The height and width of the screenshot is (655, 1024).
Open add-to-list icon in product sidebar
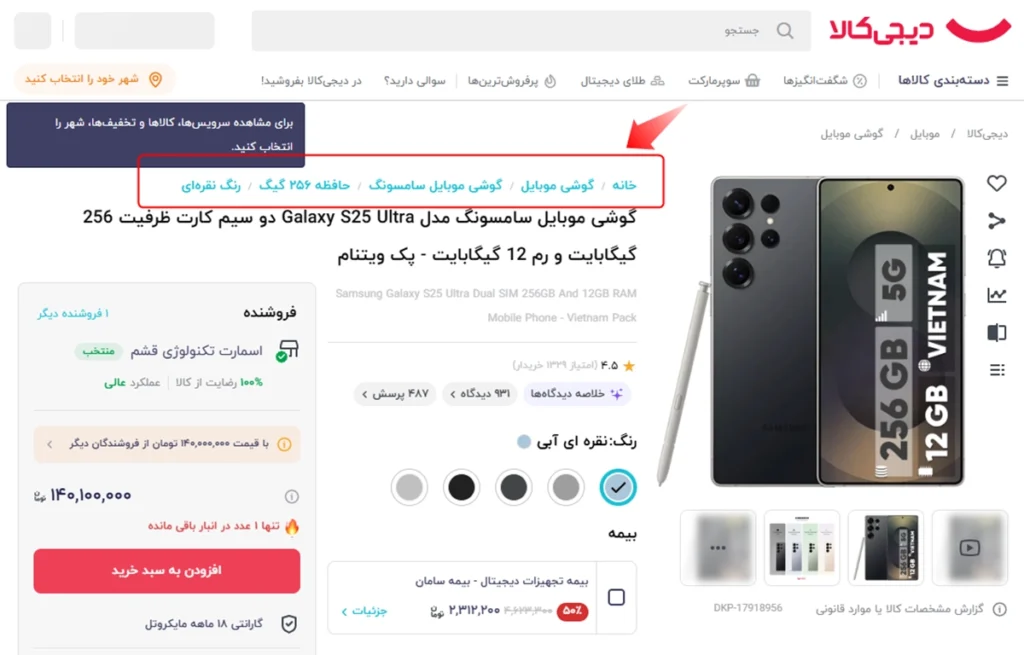pyautogui.click(x=997, y=370)
